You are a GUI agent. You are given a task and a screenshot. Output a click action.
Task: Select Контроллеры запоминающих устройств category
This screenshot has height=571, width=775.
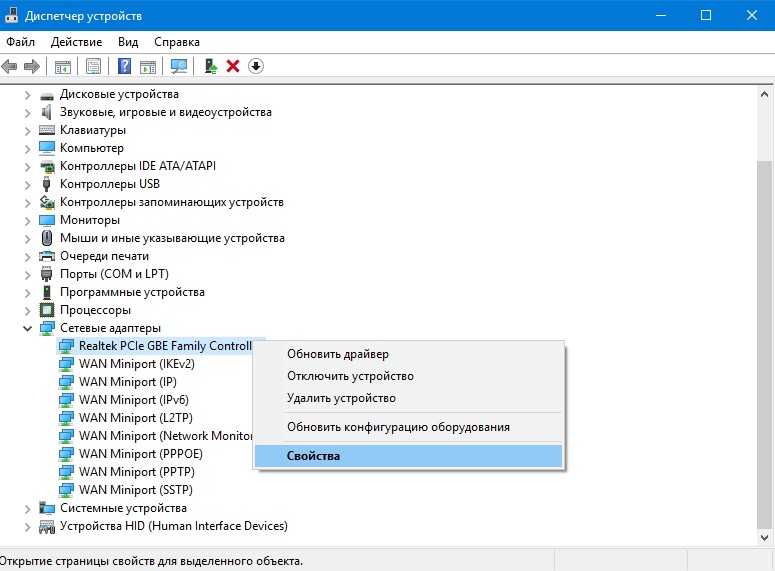(x=172, y=202)
